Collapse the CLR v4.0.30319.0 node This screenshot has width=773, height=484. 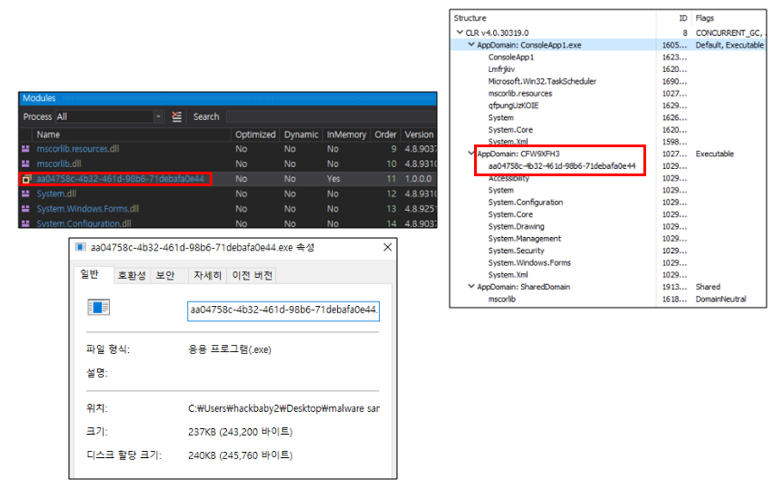pos(459,33)
